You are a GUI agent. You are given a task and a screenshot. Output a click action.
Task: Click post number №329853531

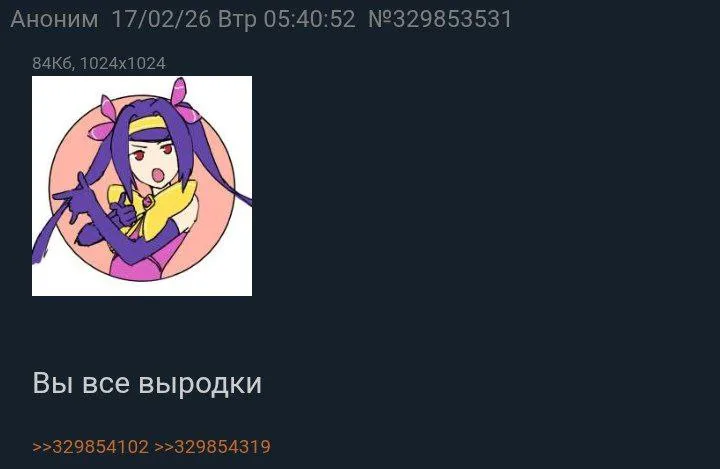(440, 20)
